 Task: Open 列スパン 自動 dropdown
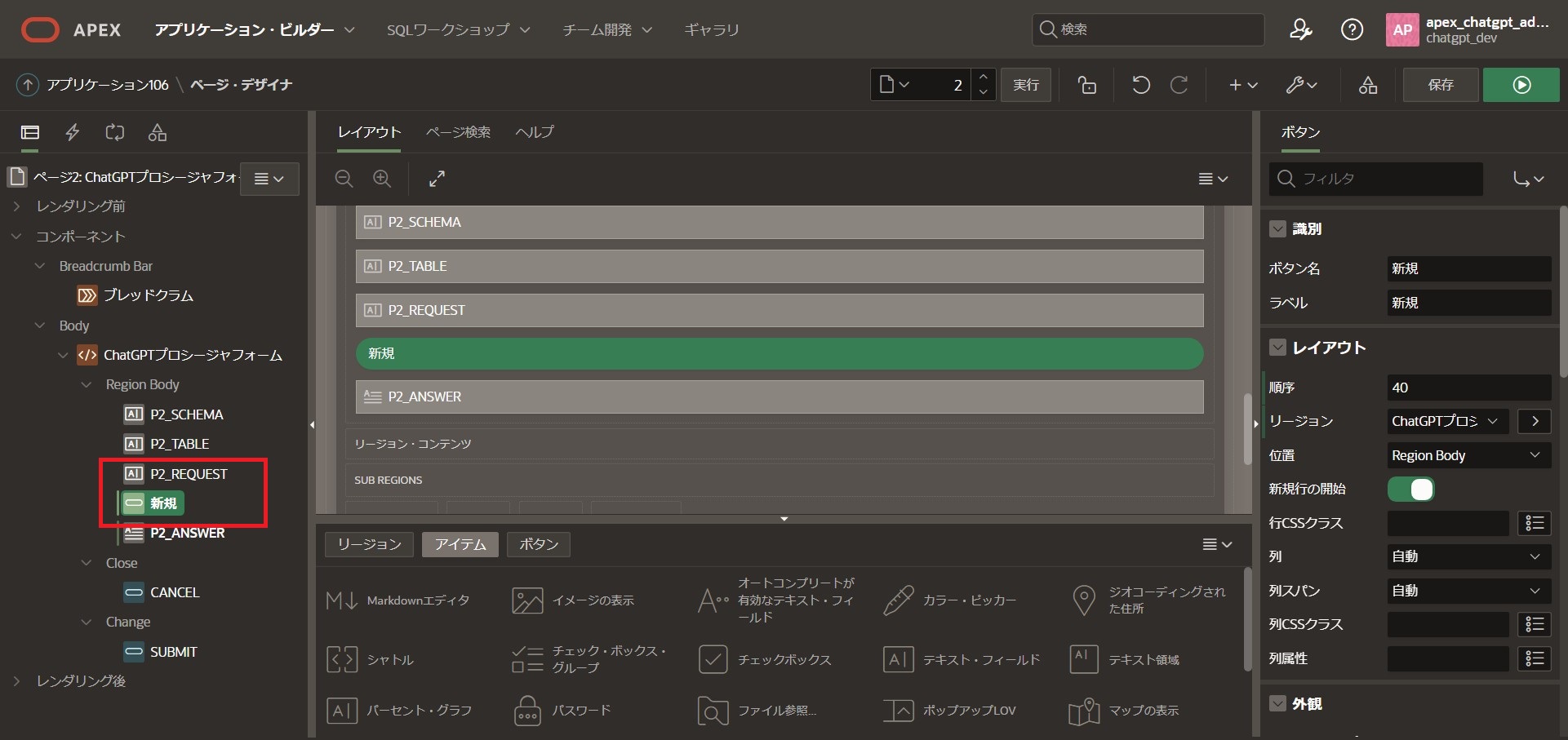pyautogui.click(x=1469, y=591)
